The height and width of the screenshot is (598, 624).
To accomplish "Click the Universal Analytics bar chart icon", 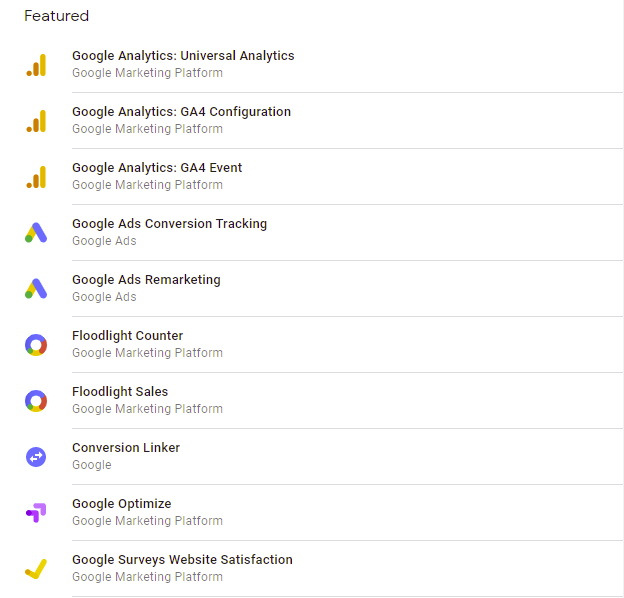I will (36, 65).
